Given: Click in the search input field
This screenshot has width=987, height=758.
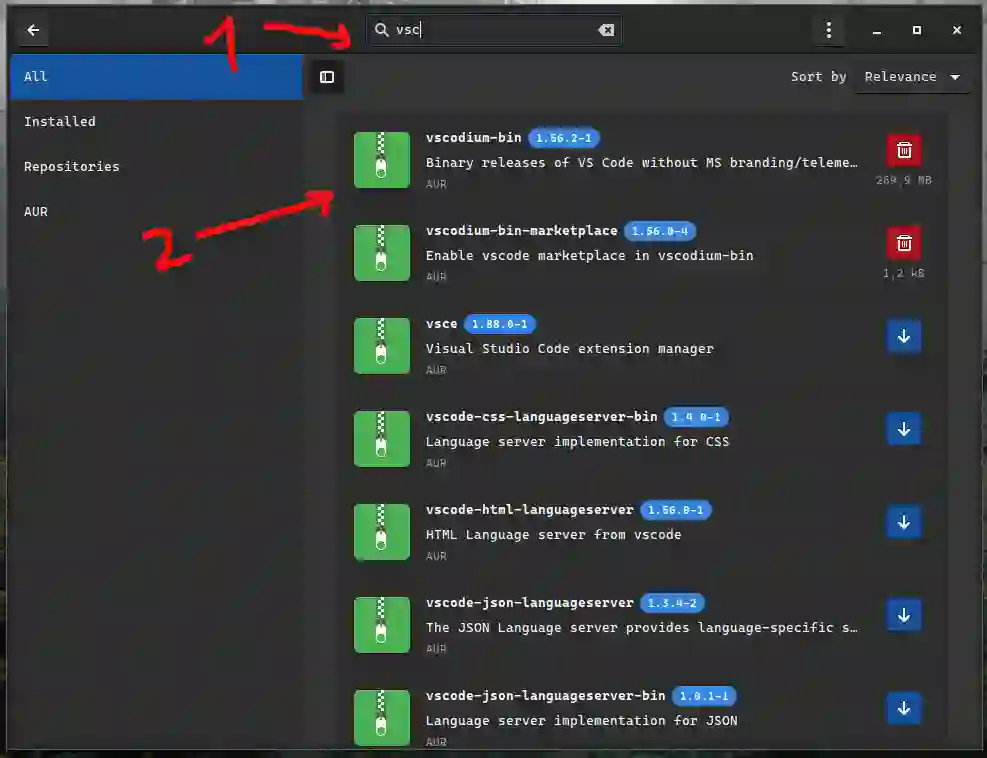Looking at the screenshot, I should click(494, 30).
